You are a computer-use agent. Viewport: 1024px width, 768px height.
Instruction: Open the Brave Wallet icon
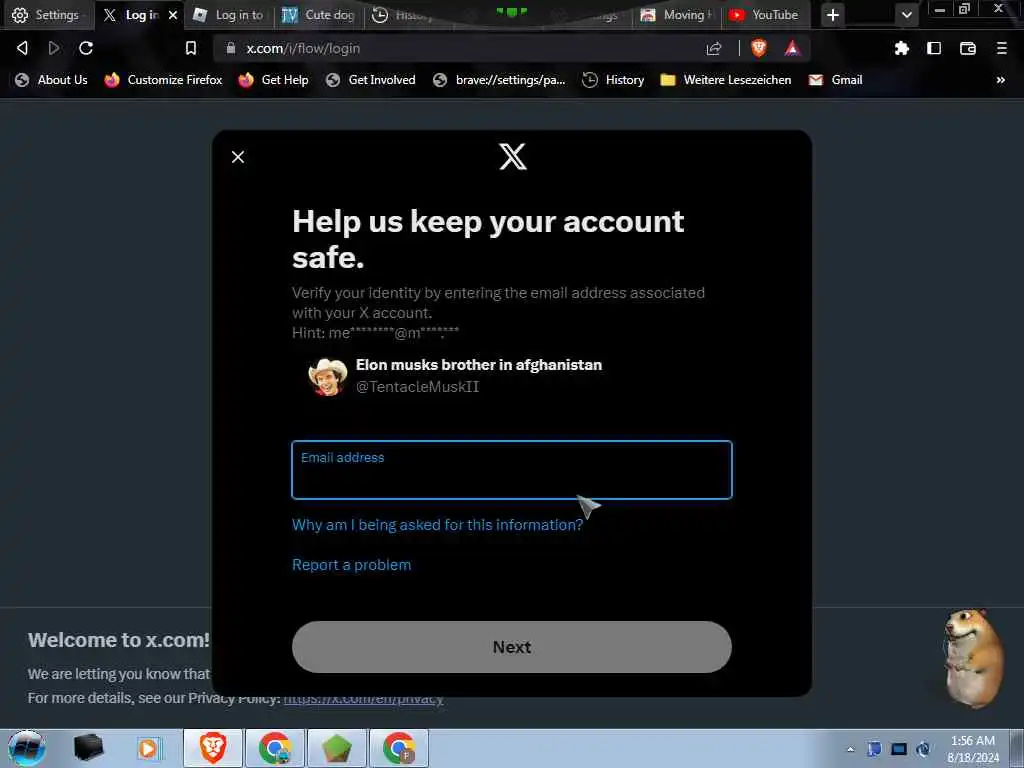[968, 48]
